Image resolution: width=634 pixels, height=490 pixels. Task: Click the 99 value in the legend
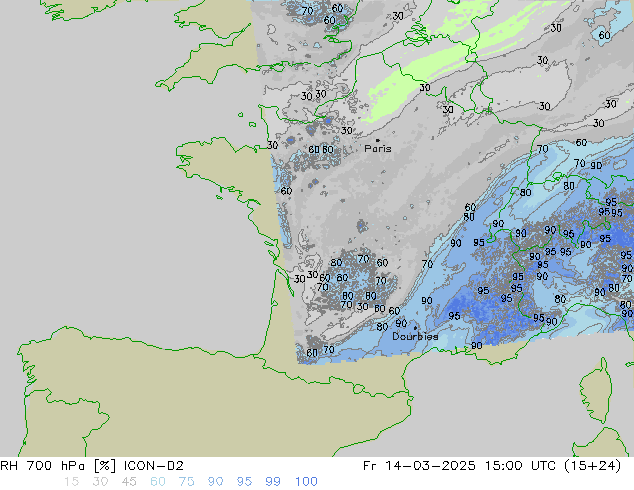(x=273, y=482)
